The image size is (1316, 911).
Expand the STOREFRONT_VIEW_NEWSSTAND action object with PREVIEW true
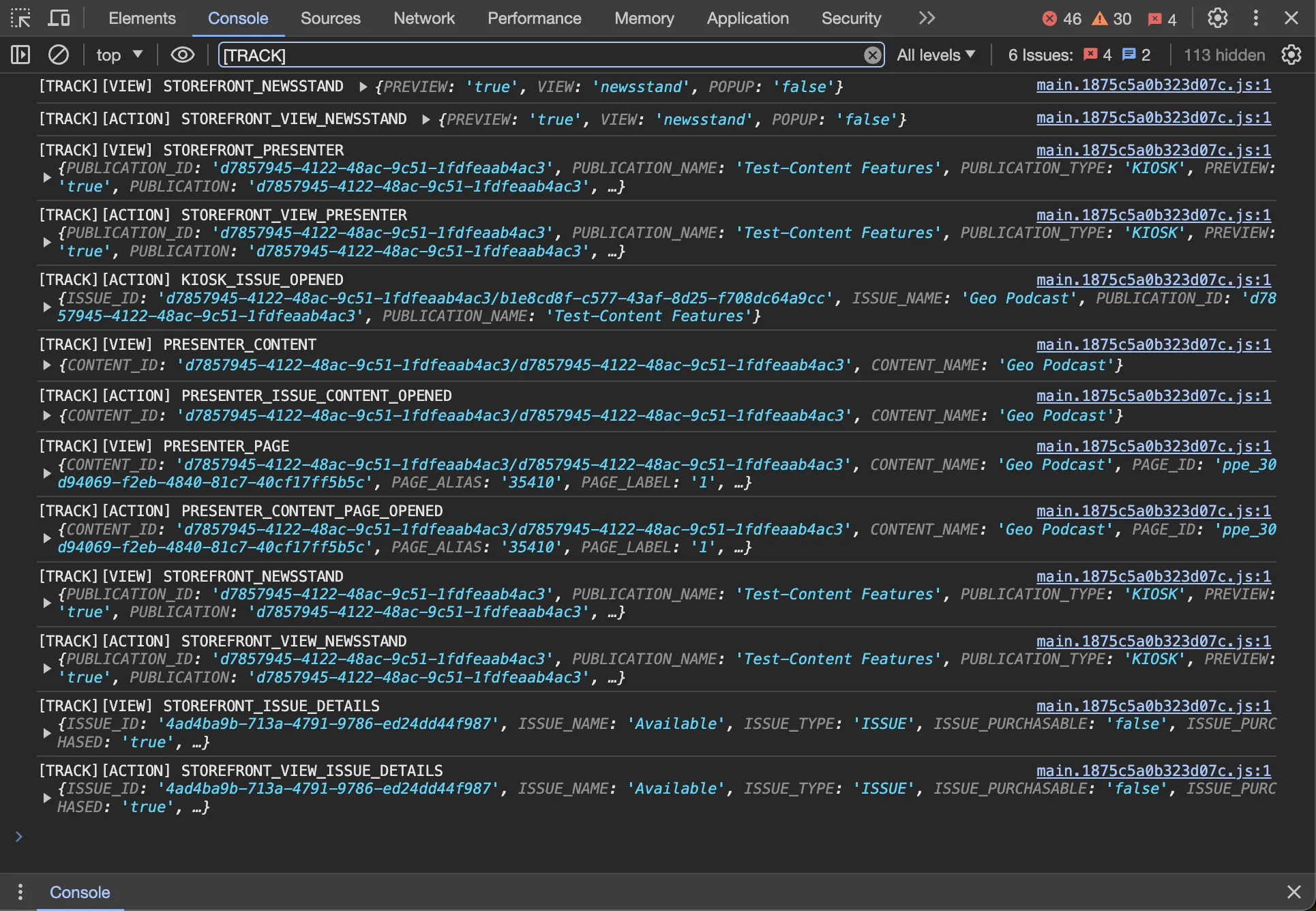(x=425, y=119)
